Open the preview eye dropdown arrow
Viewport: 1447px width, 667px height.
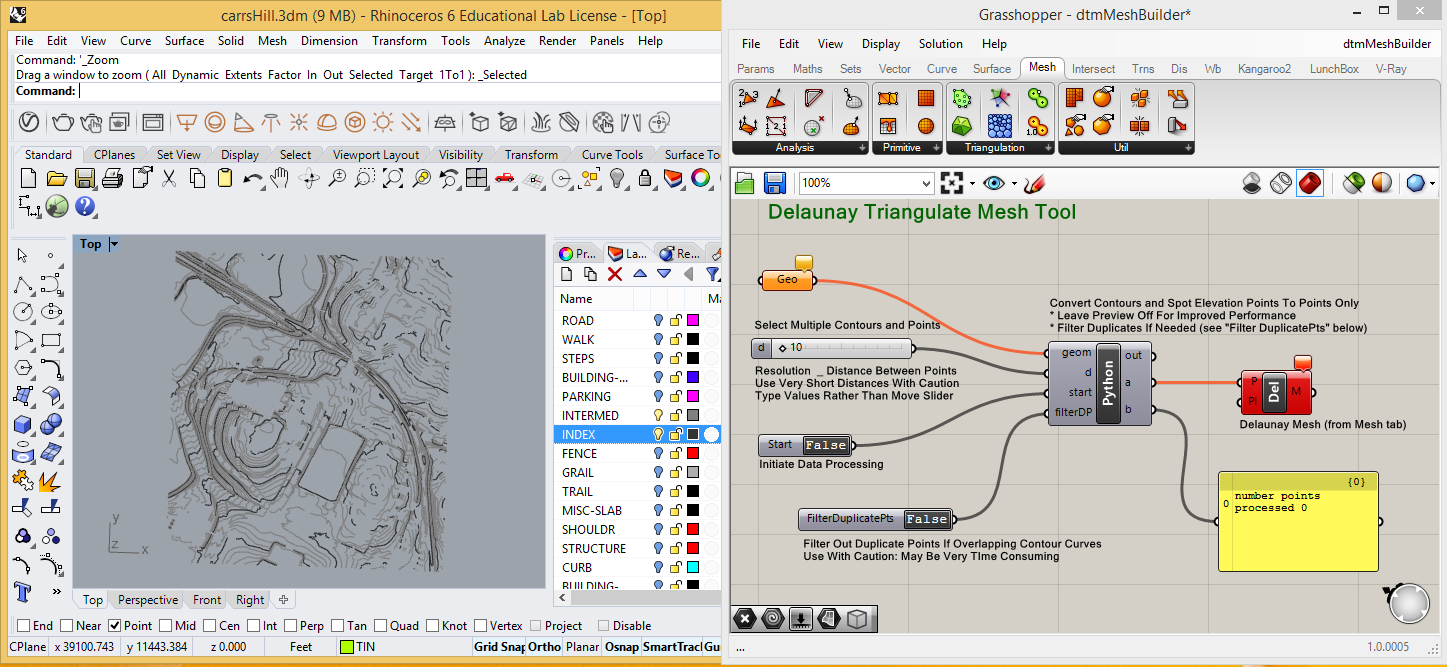(x=1014, y=183)
